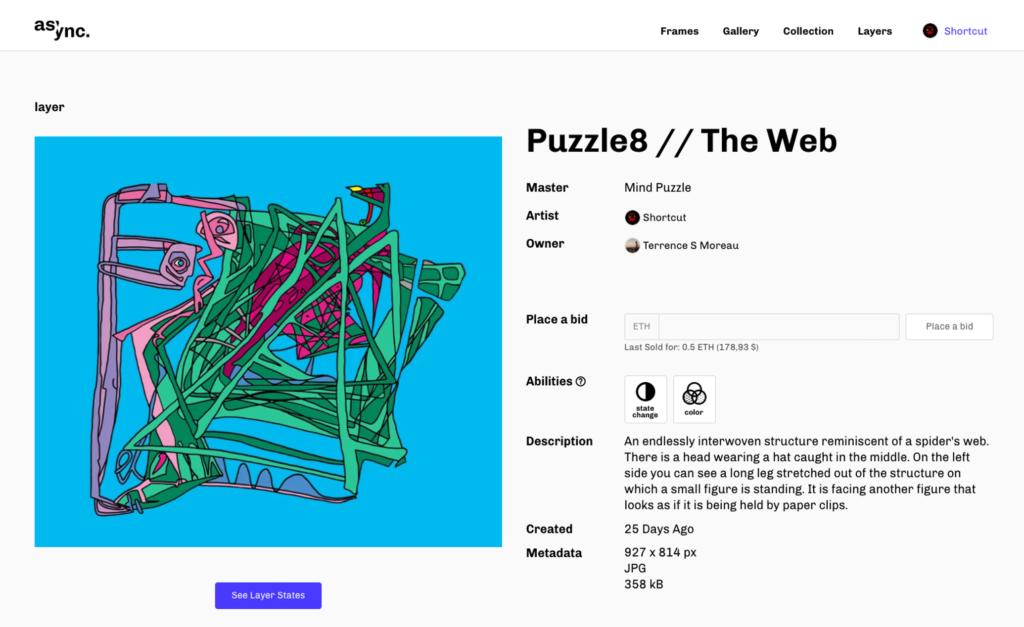Open the Frames menu item

[x=679, y=31]
